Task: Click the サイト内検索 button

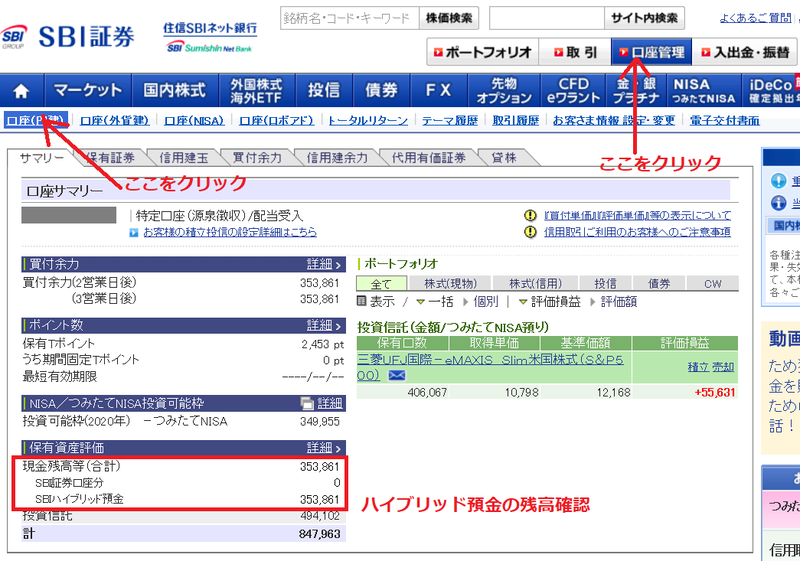Action: coord(644,18)
